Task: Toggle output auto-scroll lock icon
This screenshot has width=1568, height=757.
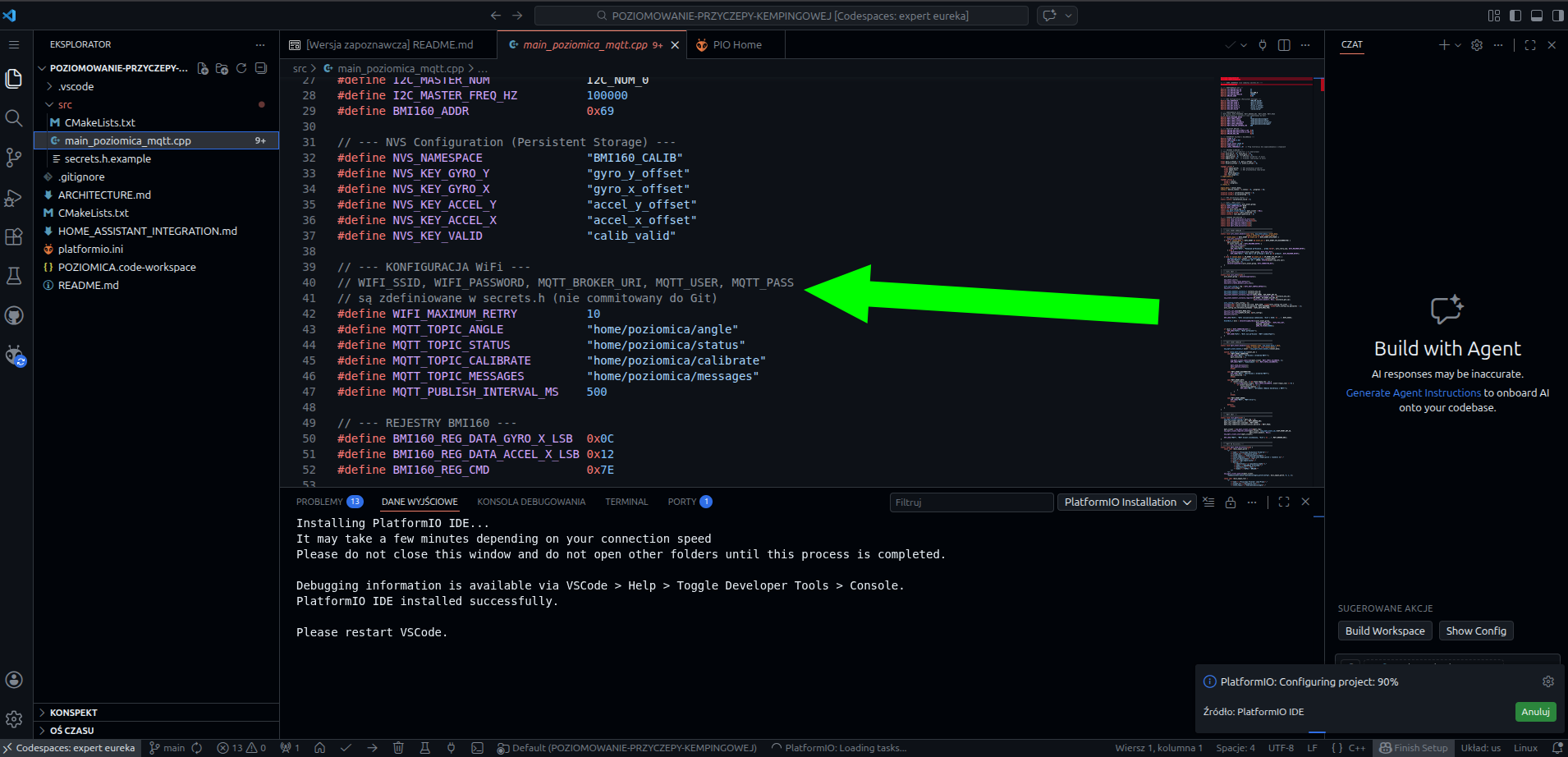Action: coord(1231,502)
